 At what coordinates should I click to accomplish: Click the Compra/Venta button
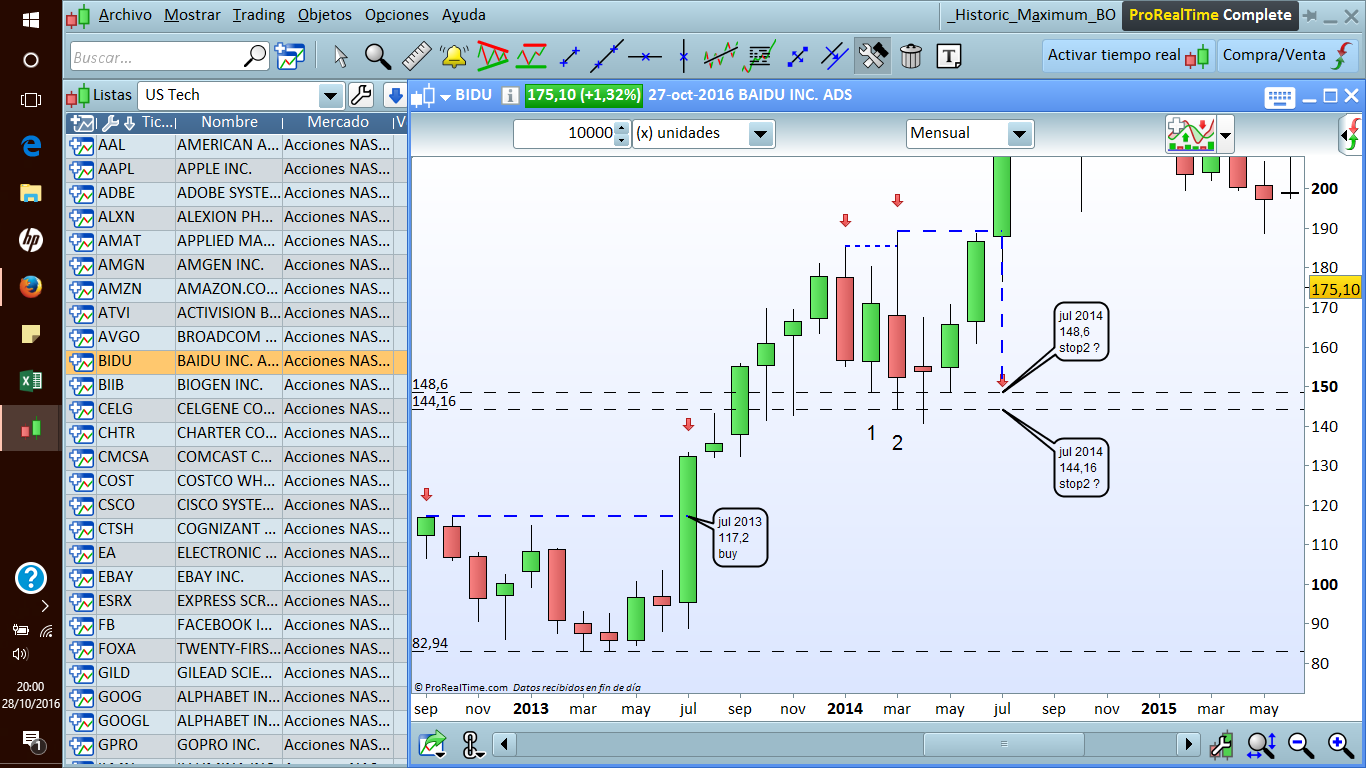(x=1289, y=56)
